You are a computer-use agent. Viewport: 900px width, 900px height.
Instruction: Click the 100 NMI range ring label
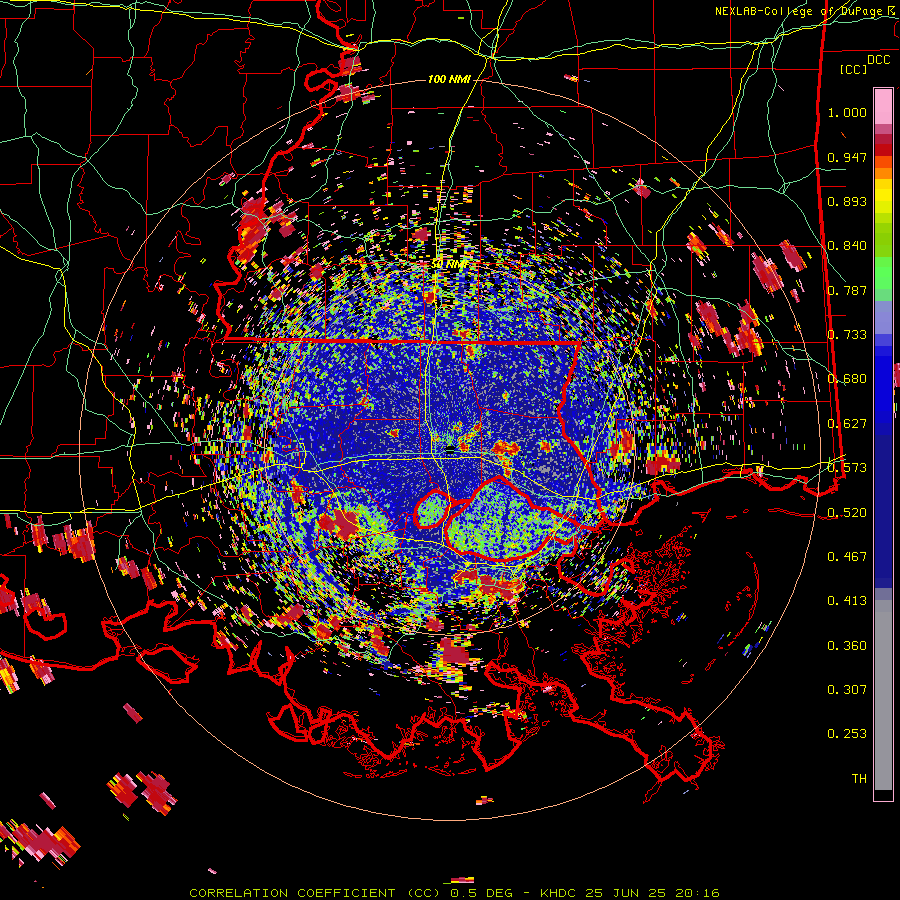point(449,79)
